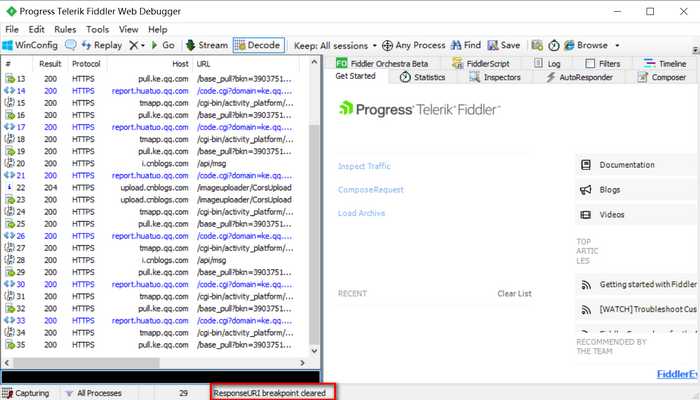Viewport: 700px width, 400px height.
Task: Click the Go resume button
Action: (163, 45)
